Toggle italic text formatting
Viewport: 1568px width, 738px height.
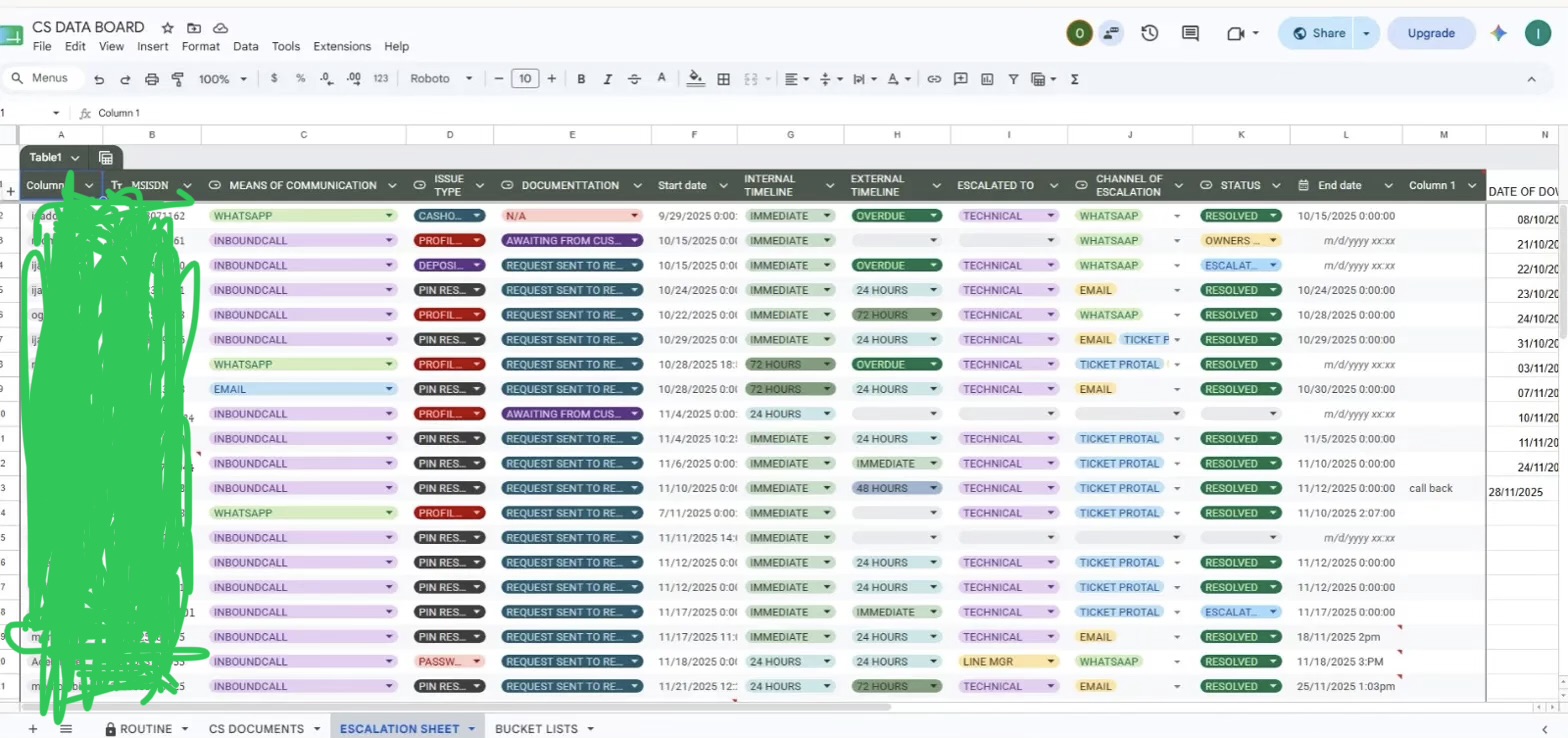[607, 79]
